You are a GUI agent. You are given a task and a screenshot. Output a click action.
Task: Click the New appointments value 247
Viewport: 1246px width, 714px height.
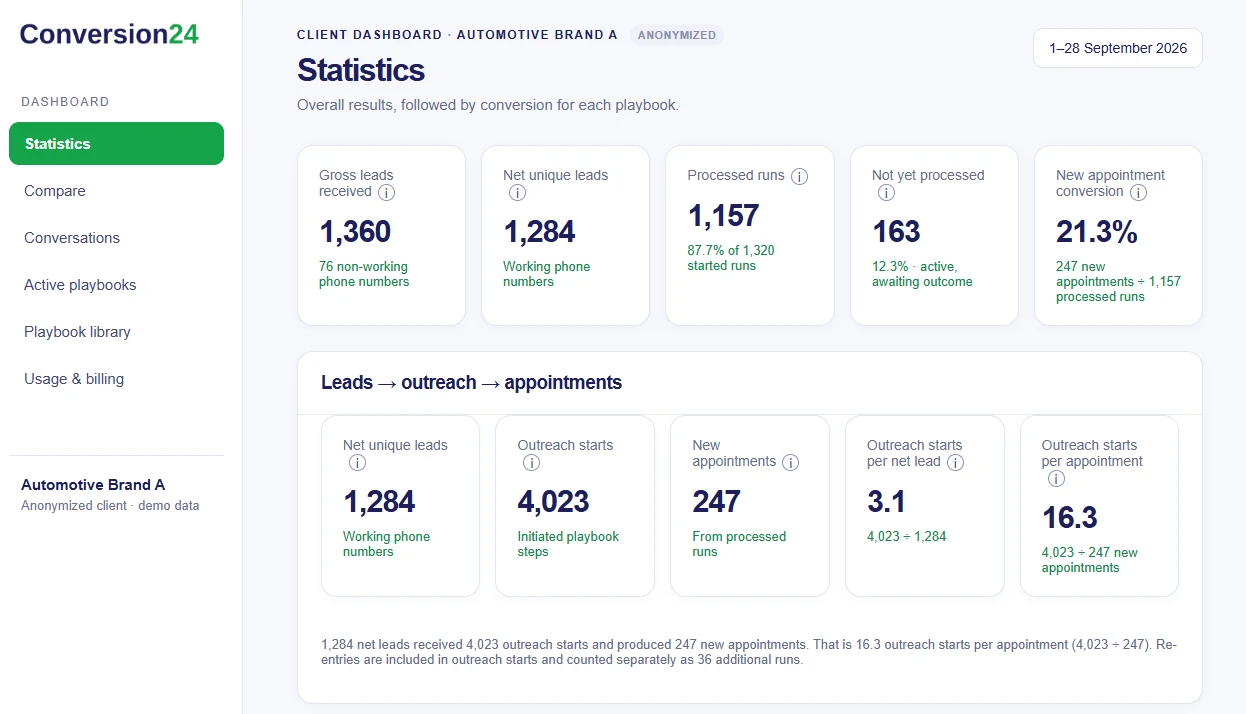click(x=716, y=502)
